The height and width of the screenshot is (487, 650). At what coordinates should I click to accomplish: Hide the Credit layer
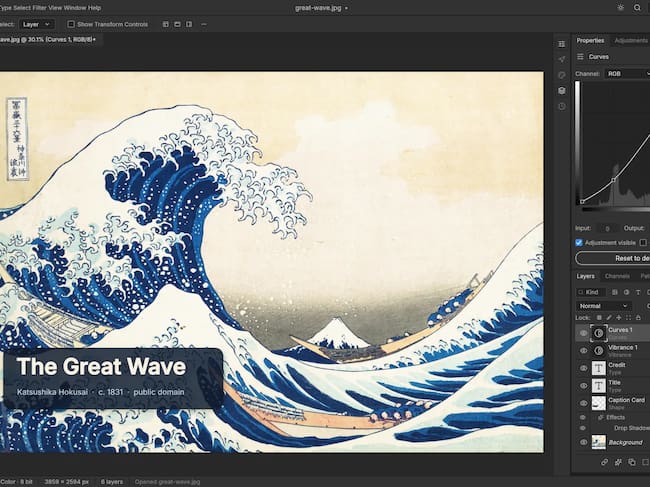(583, 368)
